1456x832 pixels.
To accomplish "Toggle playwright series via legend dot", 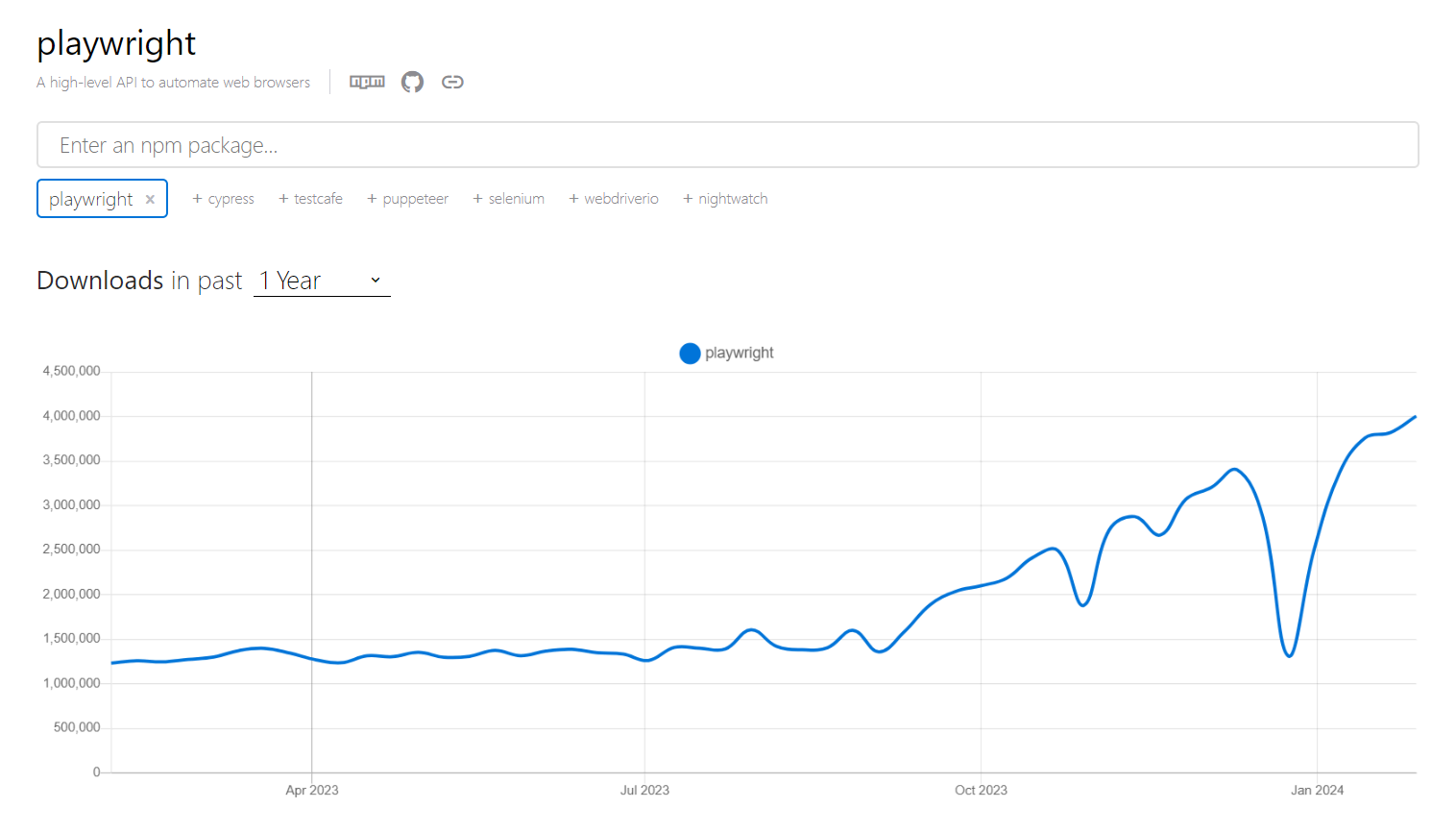I will point(690,354).
